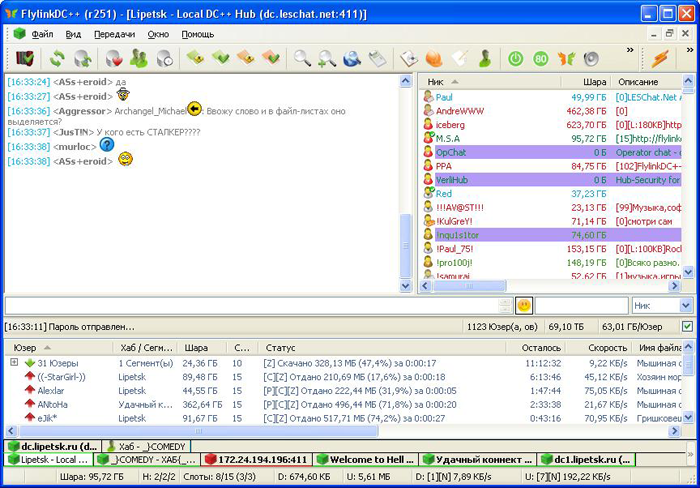Open the green download queue icon

(196, 58)
